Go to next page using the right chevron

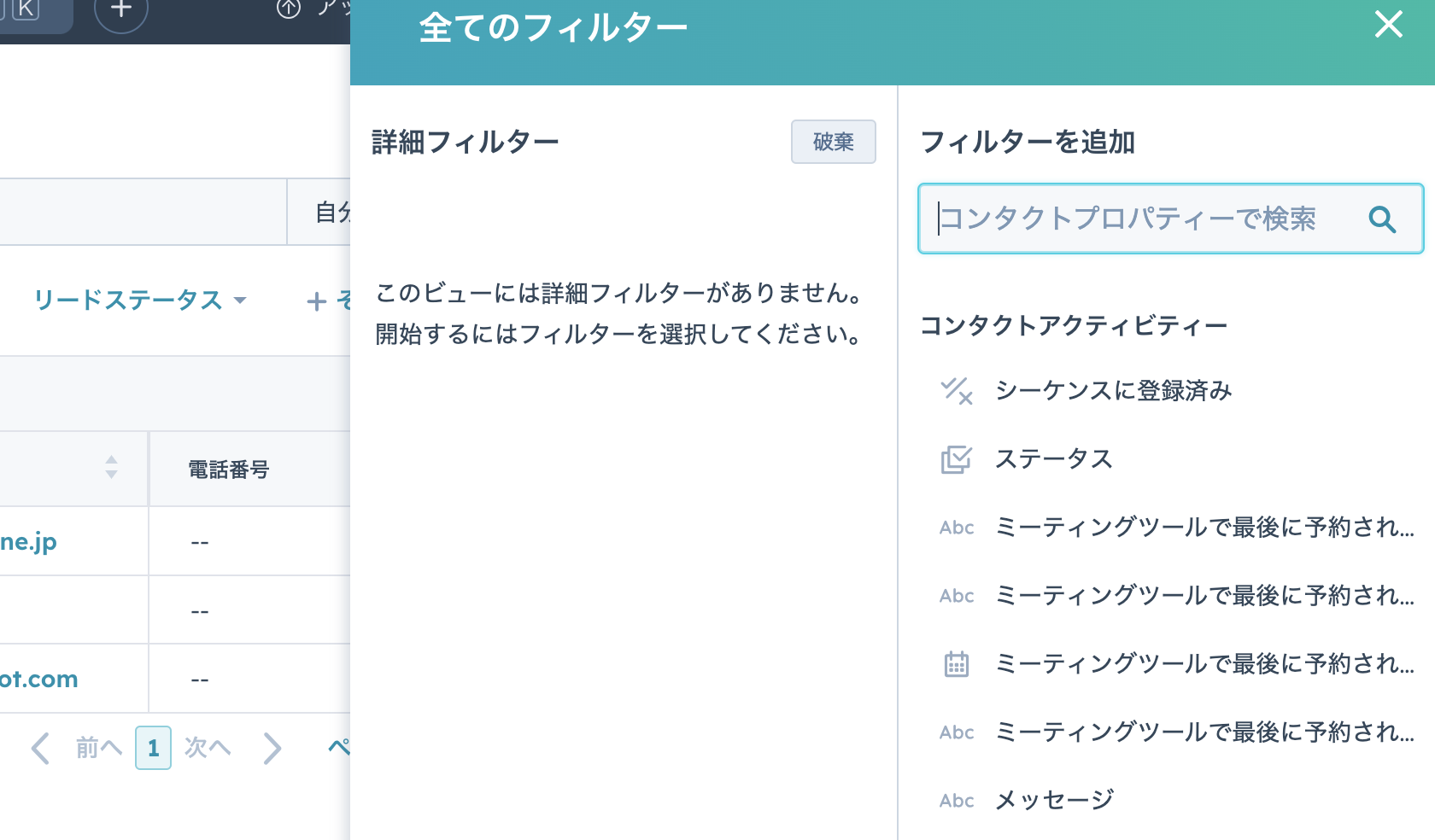coord(273,749)
